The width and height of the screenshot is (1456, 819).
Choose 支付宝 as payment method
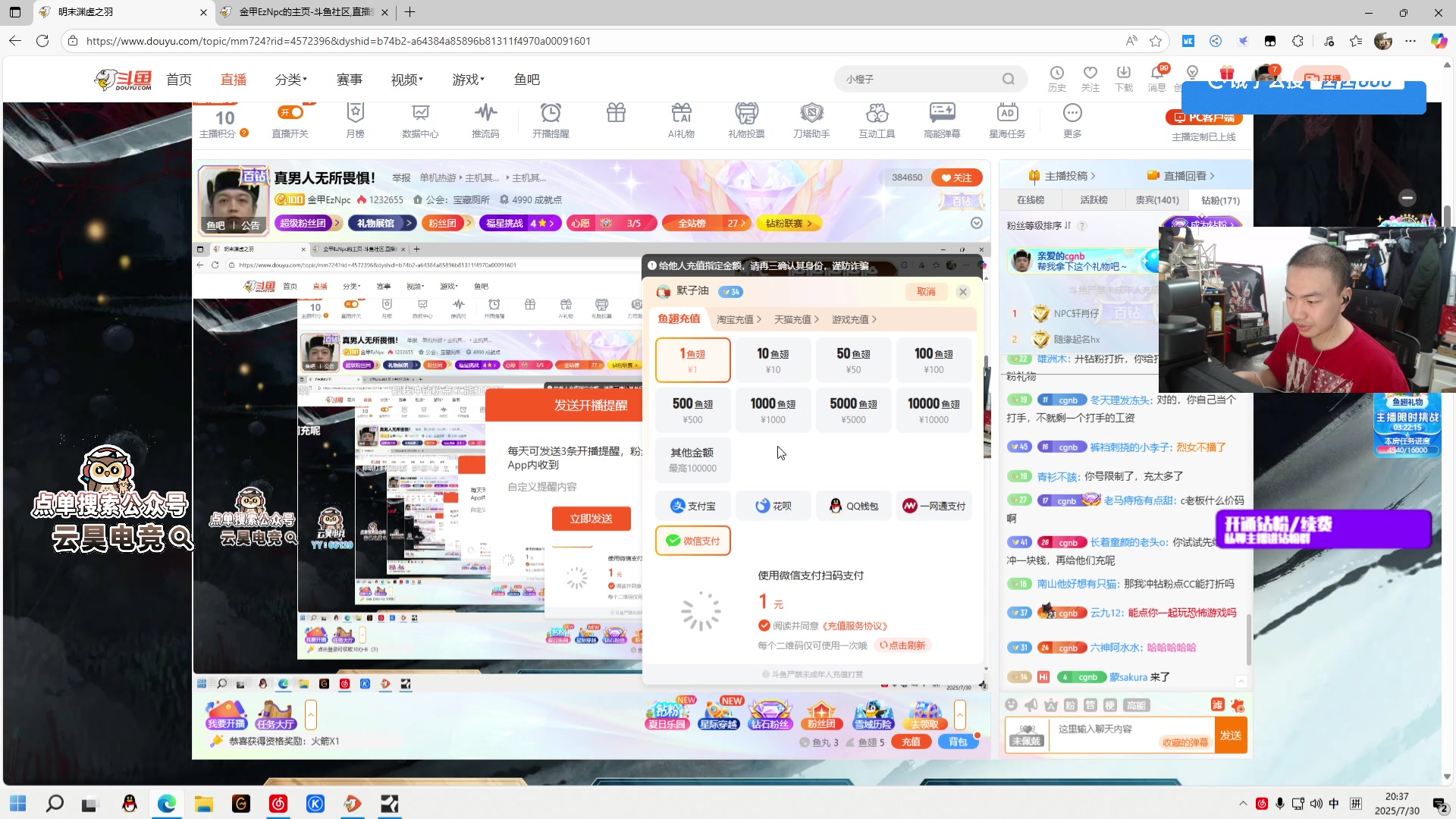pos(692,506)
